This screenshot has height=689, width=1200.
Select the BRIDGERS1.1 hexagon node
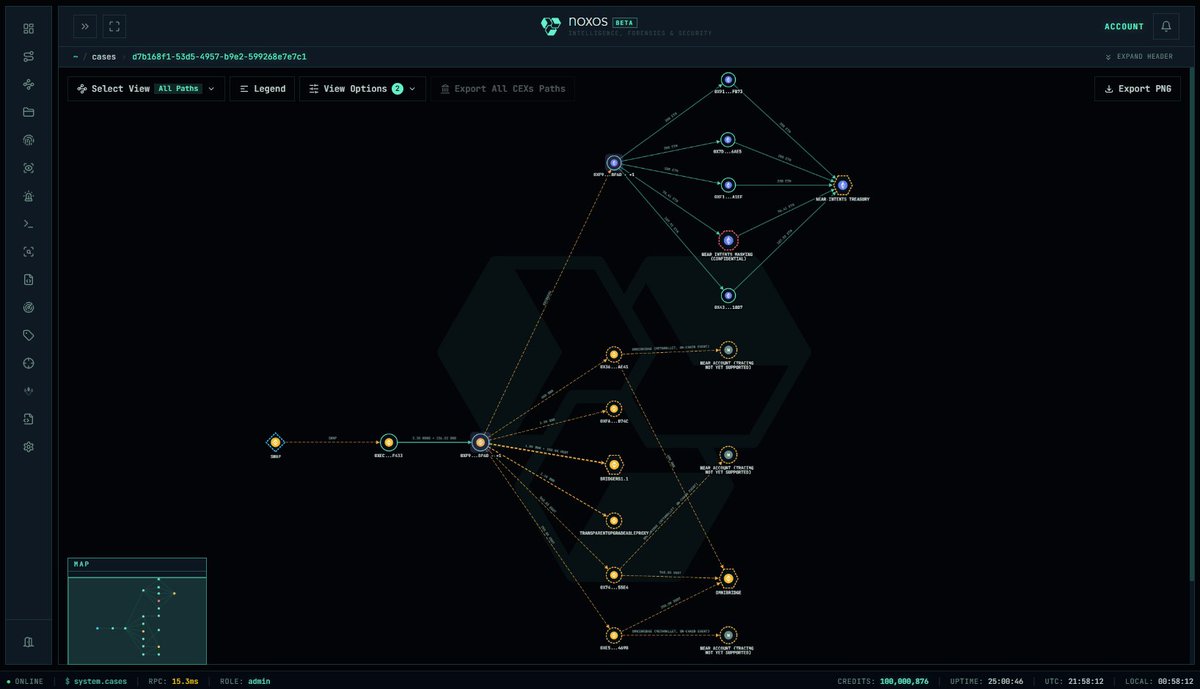[x=614, y=465]
